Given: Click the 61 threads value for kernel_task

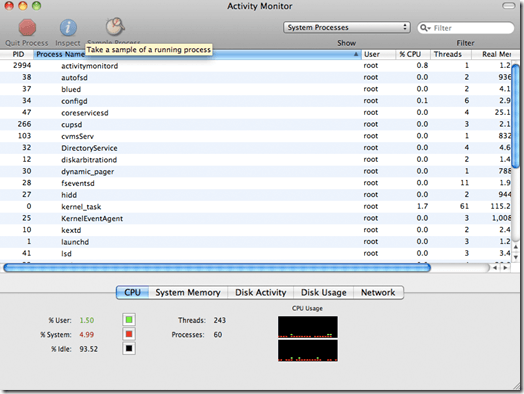Looking at the screenshot, I should tap(464, 206).
